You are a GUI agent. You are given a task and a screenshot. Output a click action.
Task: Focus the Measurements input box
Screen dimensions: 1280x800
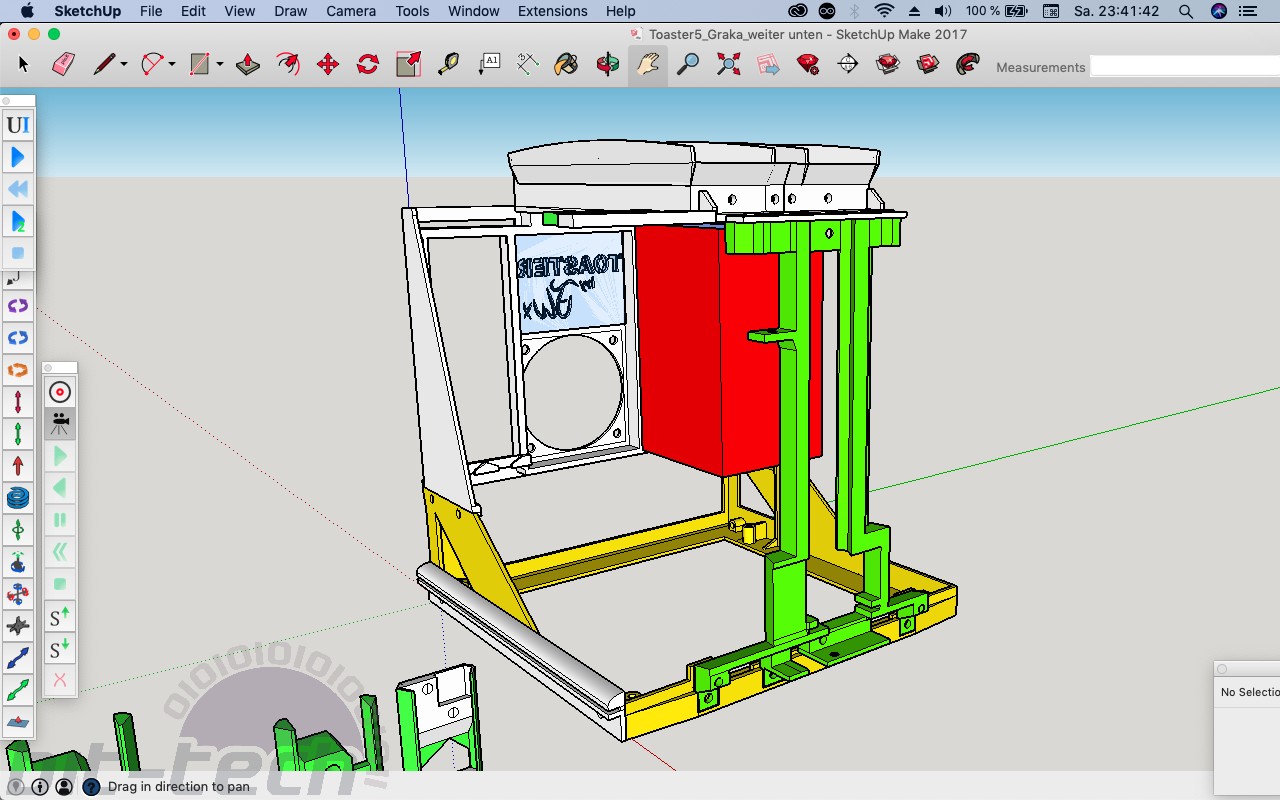click(1184, 67)
